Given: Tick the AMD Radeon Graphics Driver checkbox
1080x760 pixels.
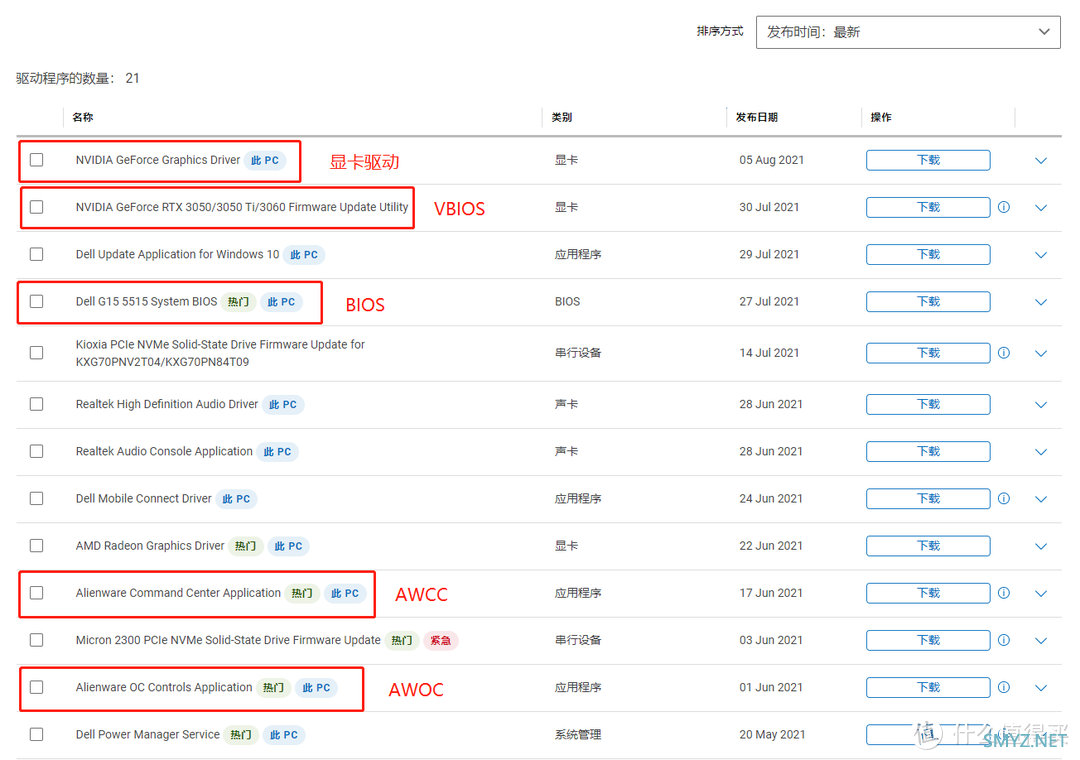Looking at the screenshot, I should pos(37,546).
